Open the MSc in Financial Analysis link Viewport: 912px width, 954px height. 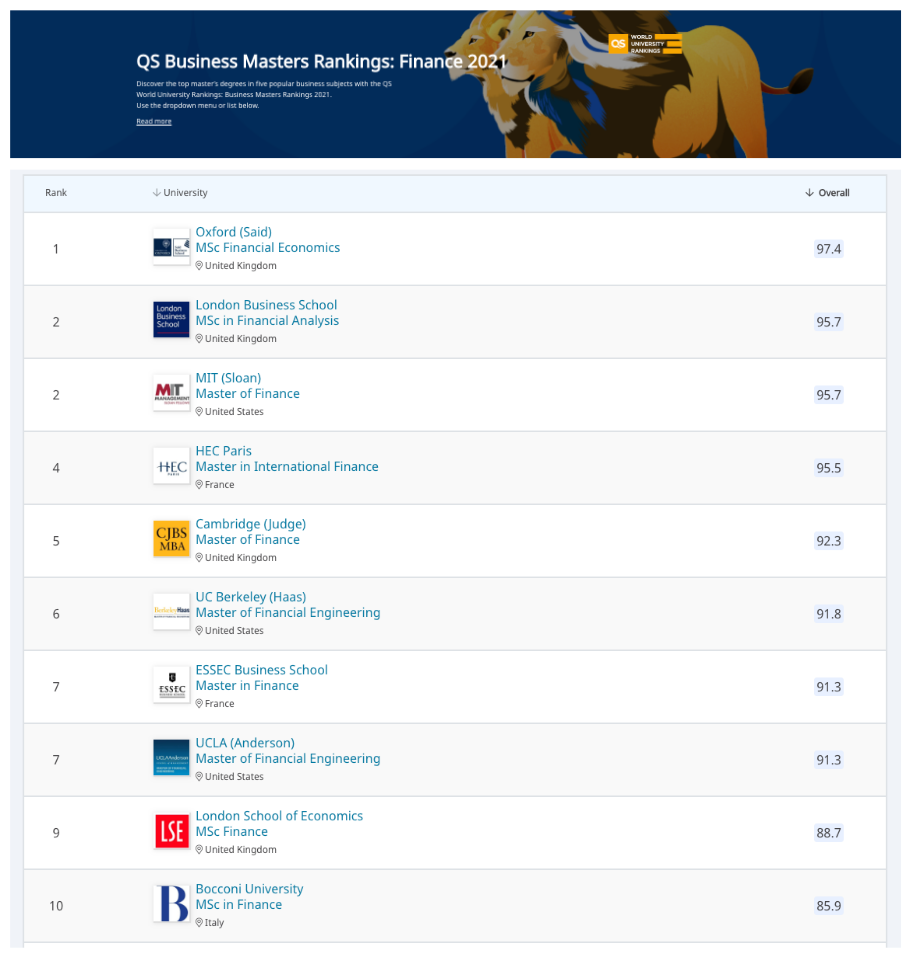click(267, 321)
